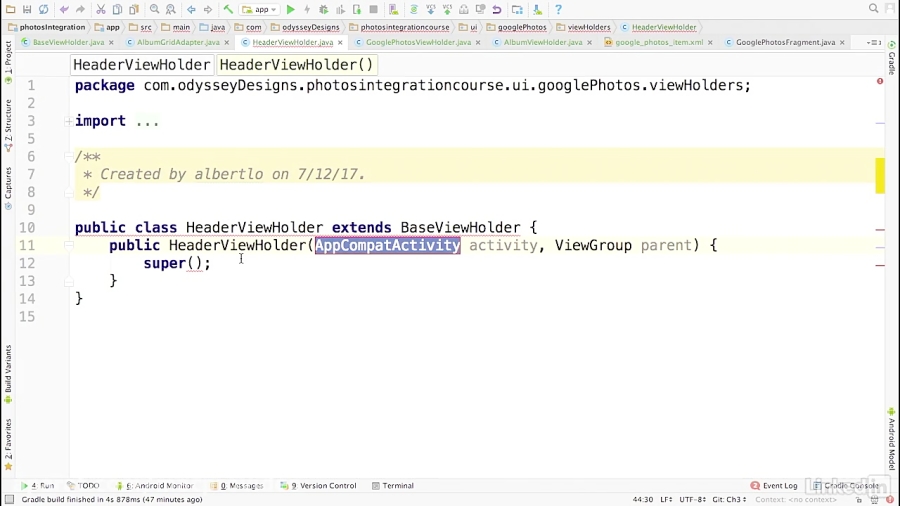Show hidden tabs list dropdown

coord(874,42)
